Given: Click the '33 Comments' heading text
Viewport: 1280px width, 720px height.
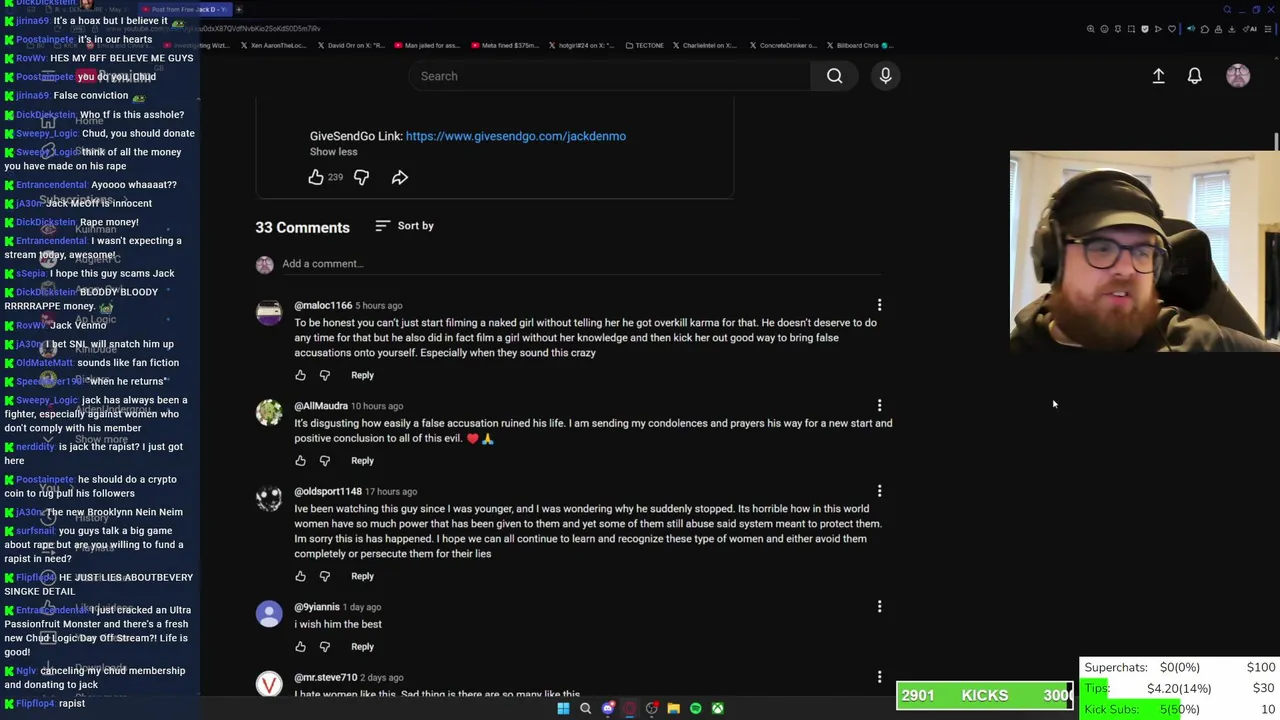Looking at the screenshot, I should click(302, 227).
